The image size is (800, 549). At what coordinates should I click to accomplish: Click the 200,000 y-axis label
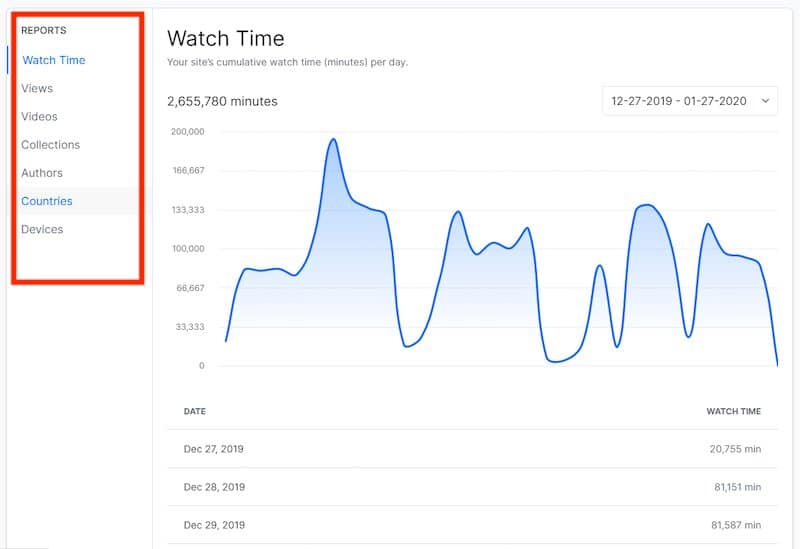pos(187,131)
